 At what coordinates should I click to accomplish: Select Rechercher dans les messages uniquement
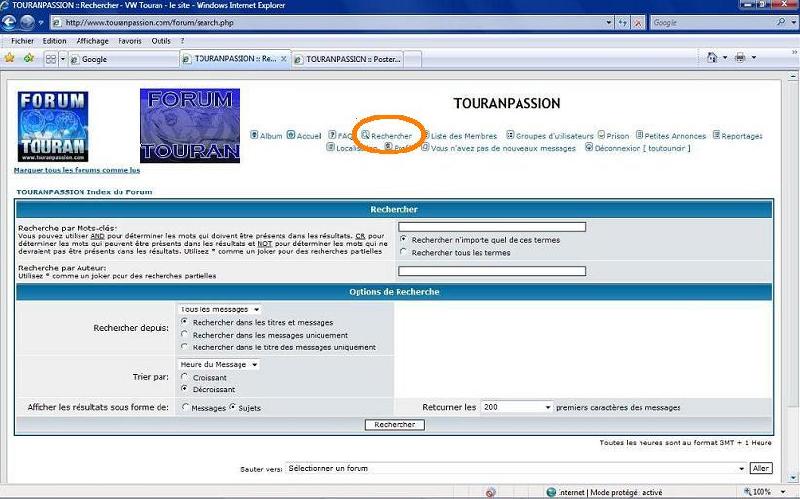tap(185, 334)
